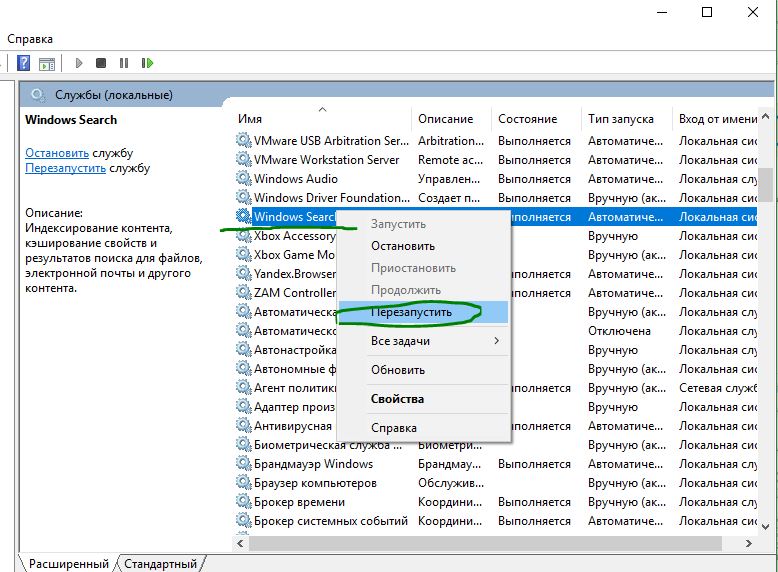Select the Брокер системных событий service name

[331, 521]
